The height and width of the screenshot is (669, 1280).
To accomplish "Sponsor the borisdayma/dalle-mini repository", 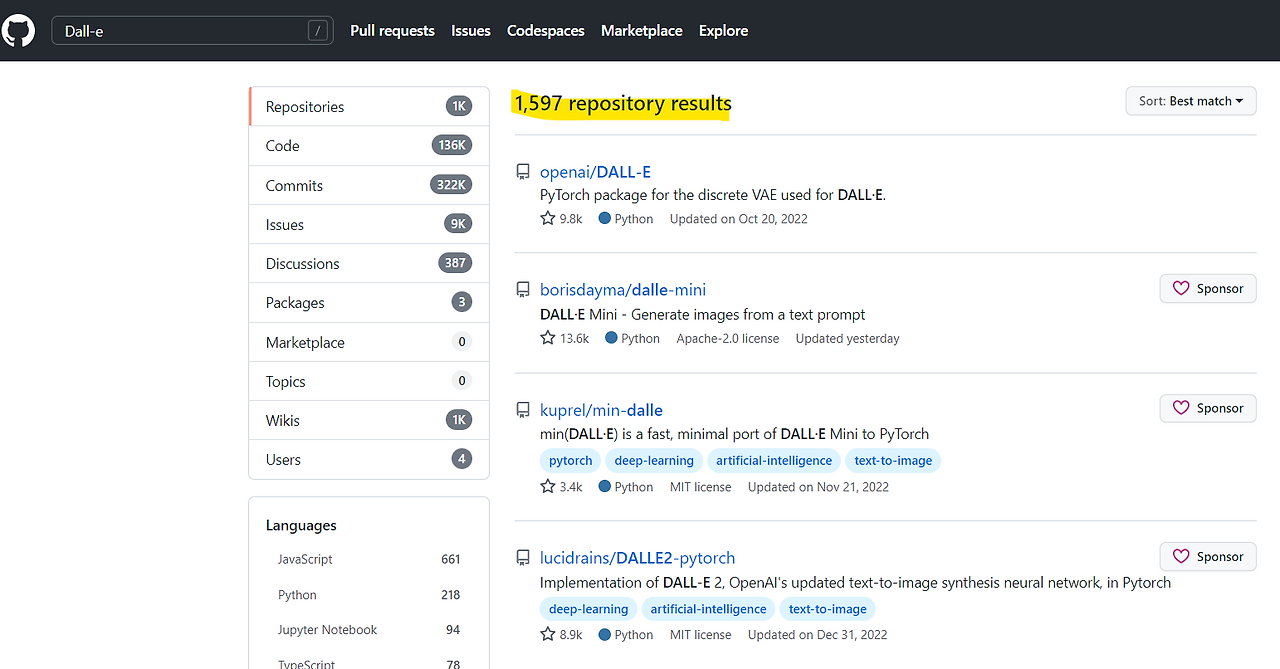I will point(1208,289).
